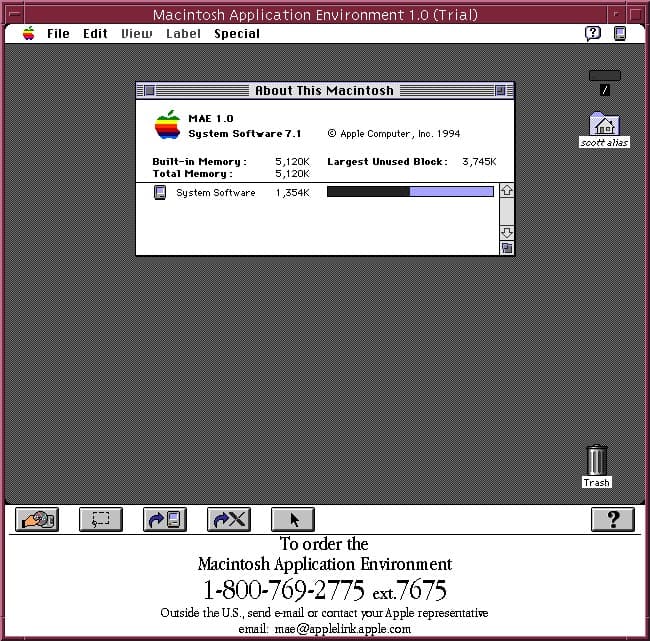Click the email "mae@applelink.apple.com"
The image size is (650, 641).
(343, 629)
